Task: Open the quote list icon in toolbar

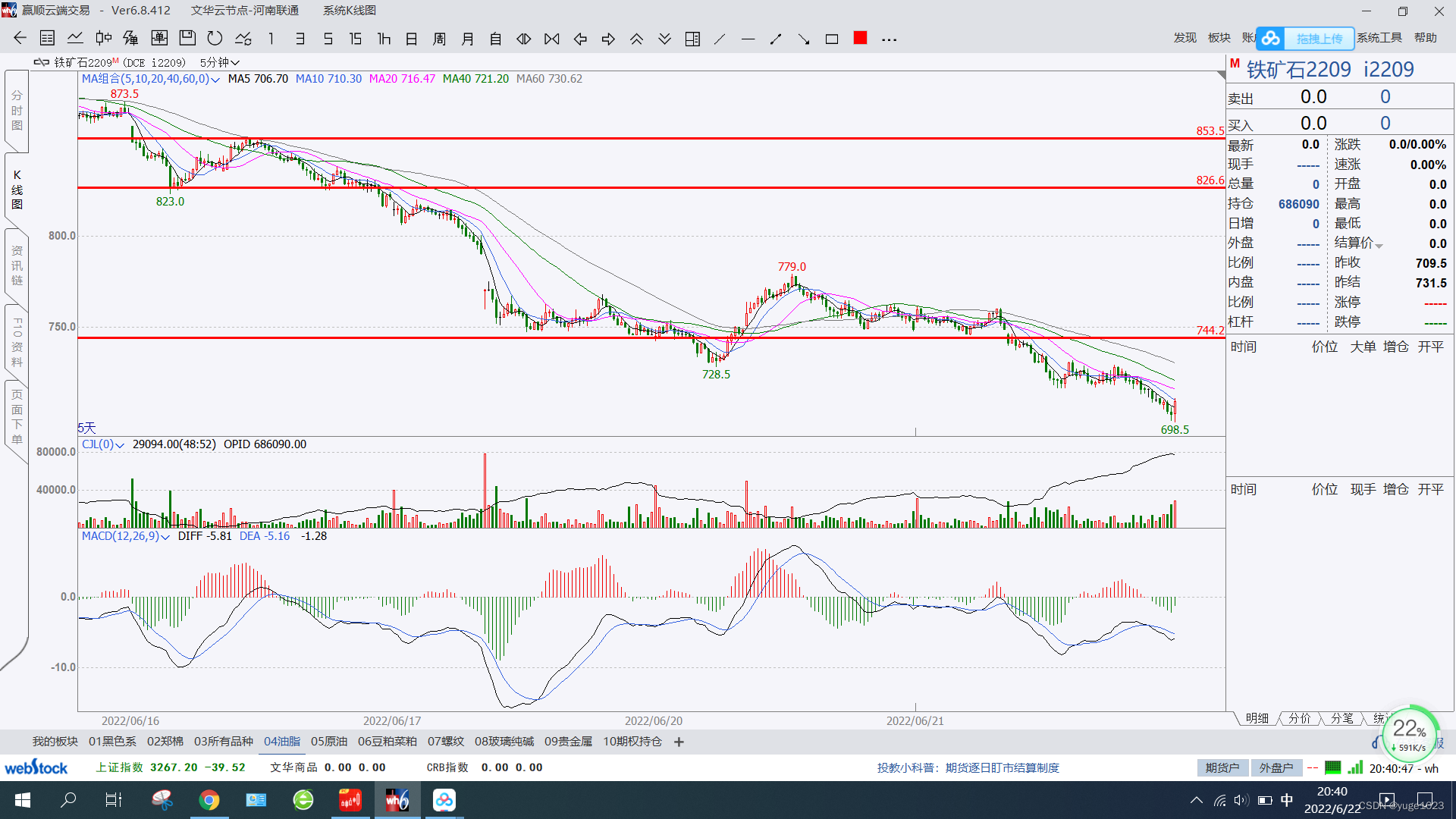Action: [47, 39]
